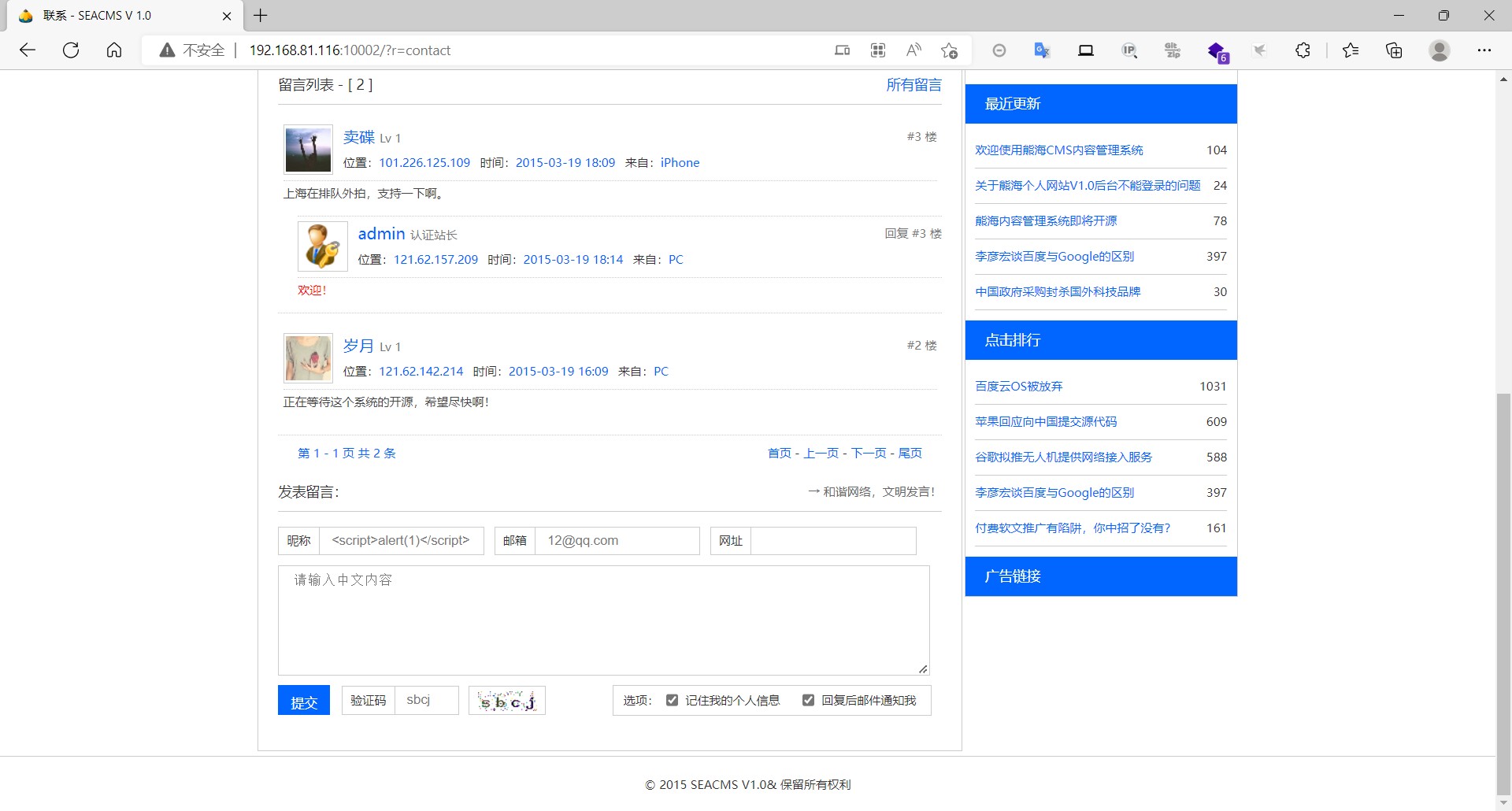Open the extensions puzzle-piece icon
This screenshot has height=811, width=1512.
1303,50
